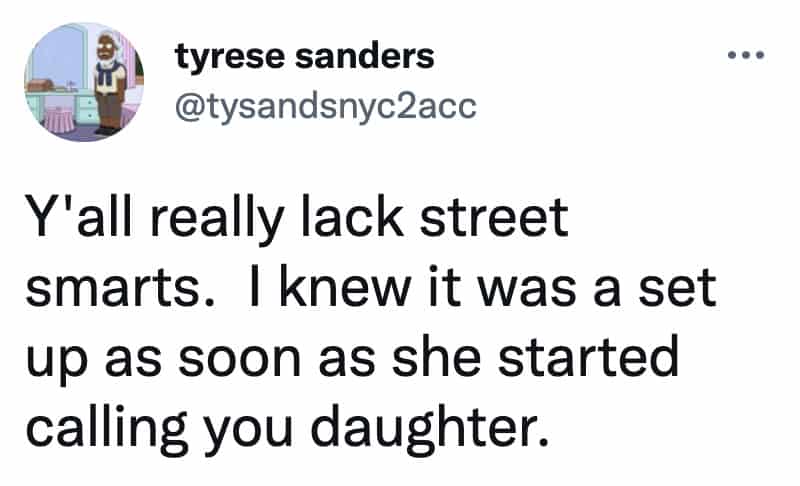Open the @tysandsnyc2acc handle link

[x=326, y=107]
